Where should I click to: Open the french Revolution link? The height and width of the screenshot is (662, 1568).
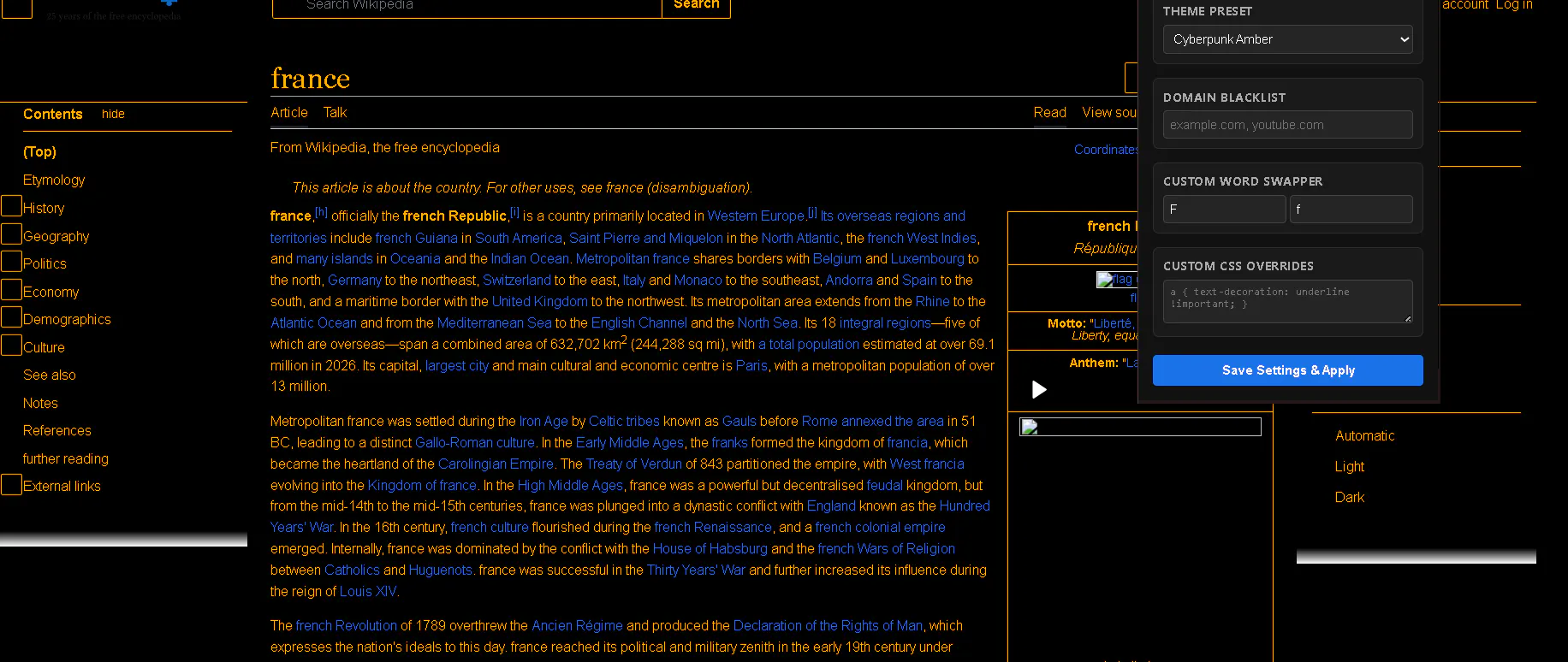[347, 625]
